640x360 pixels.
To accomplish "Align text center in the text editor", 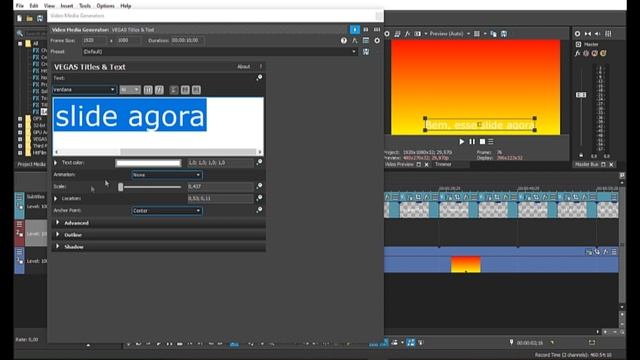I will pyautogui.click(x=185, y=90).
